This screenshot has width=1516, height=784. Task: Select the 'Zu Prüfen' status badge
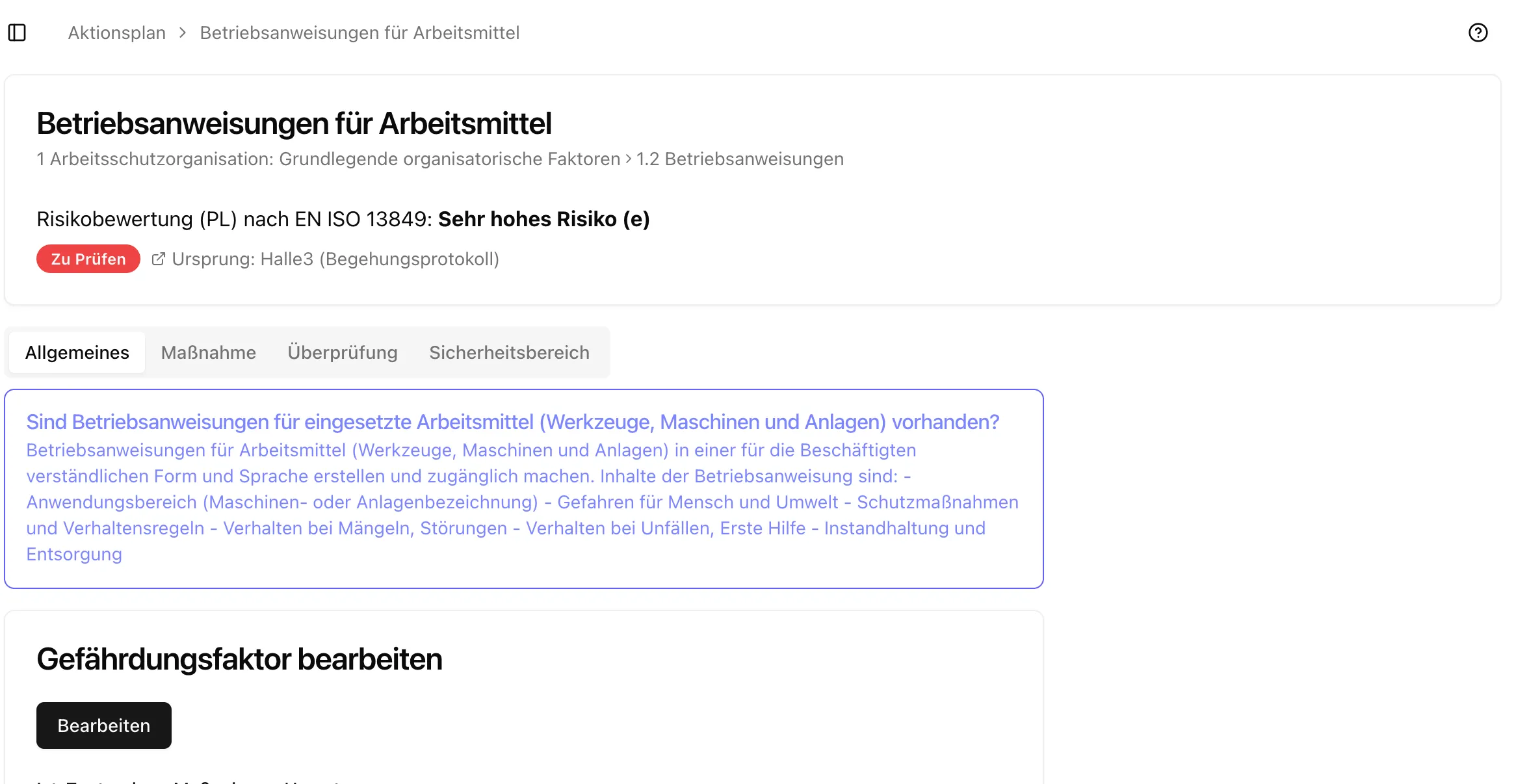tap(88, 258)
